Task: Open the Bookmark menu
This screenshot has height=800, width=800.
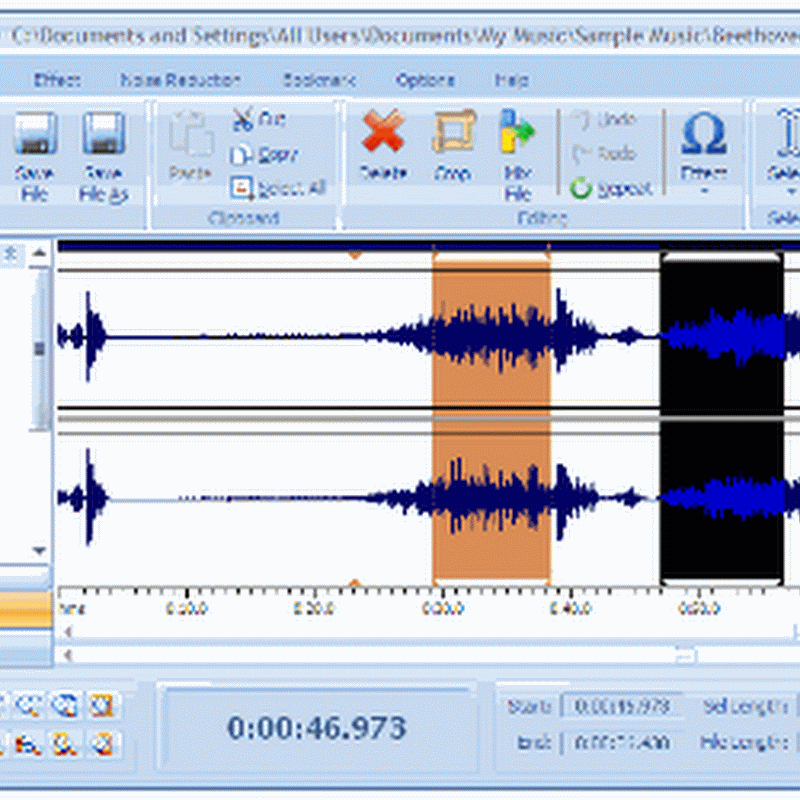Action: click(315, 80)
